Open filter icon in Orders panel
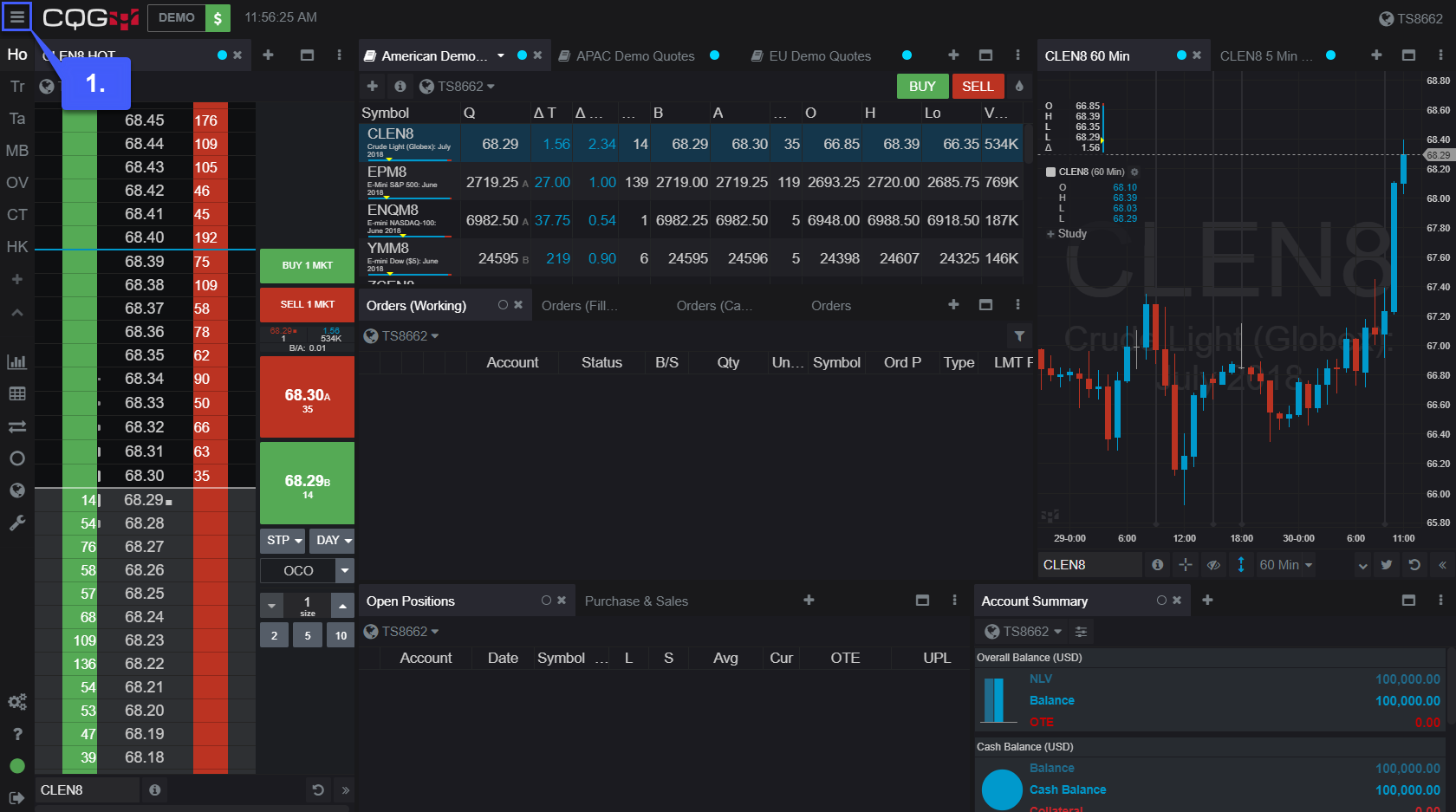The height and width of the screenshot is (812, 1456). 1019,336
